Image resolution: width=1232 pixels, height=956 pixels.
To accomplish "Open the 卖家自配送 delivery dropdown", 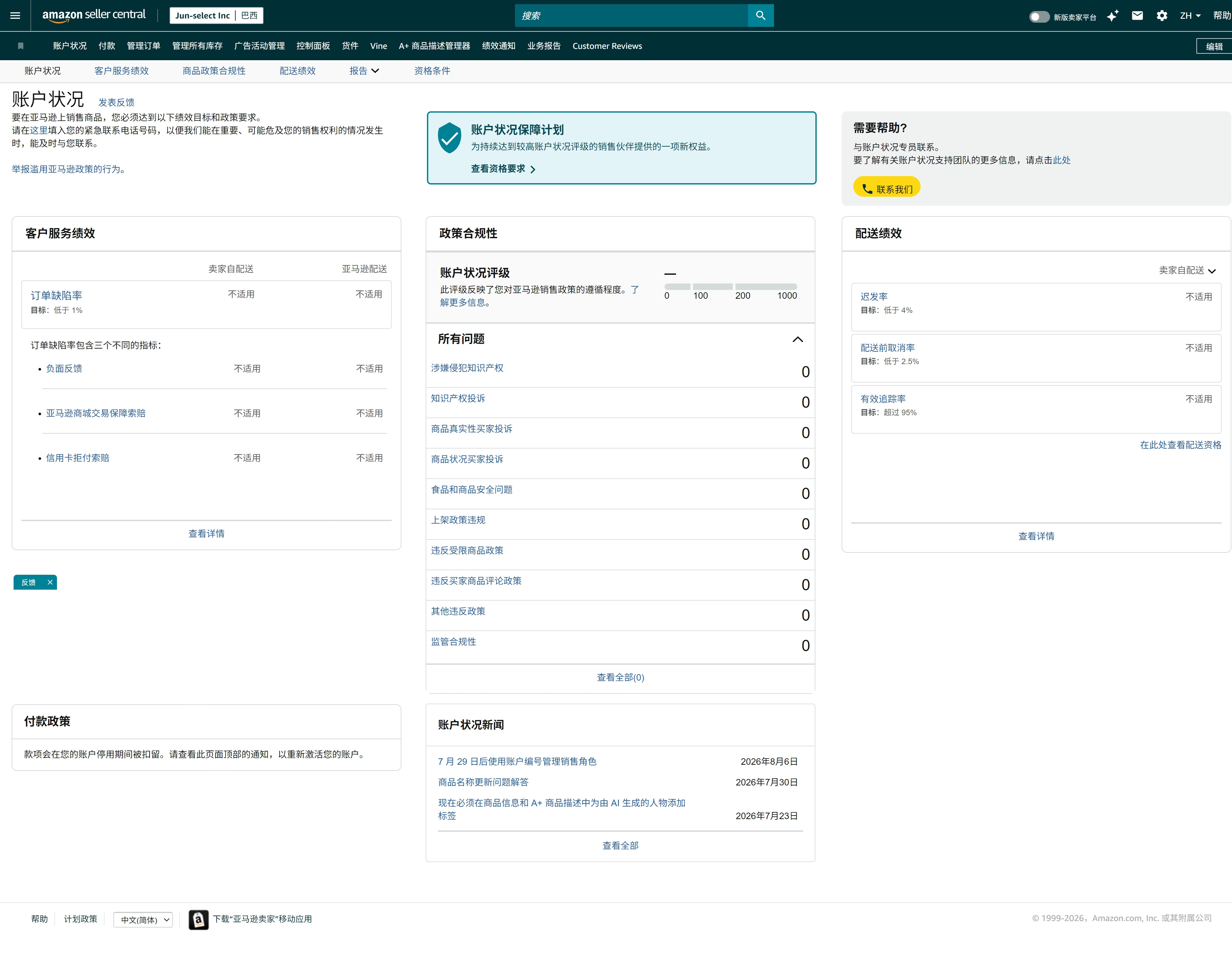I will (x=1187, y=270).
